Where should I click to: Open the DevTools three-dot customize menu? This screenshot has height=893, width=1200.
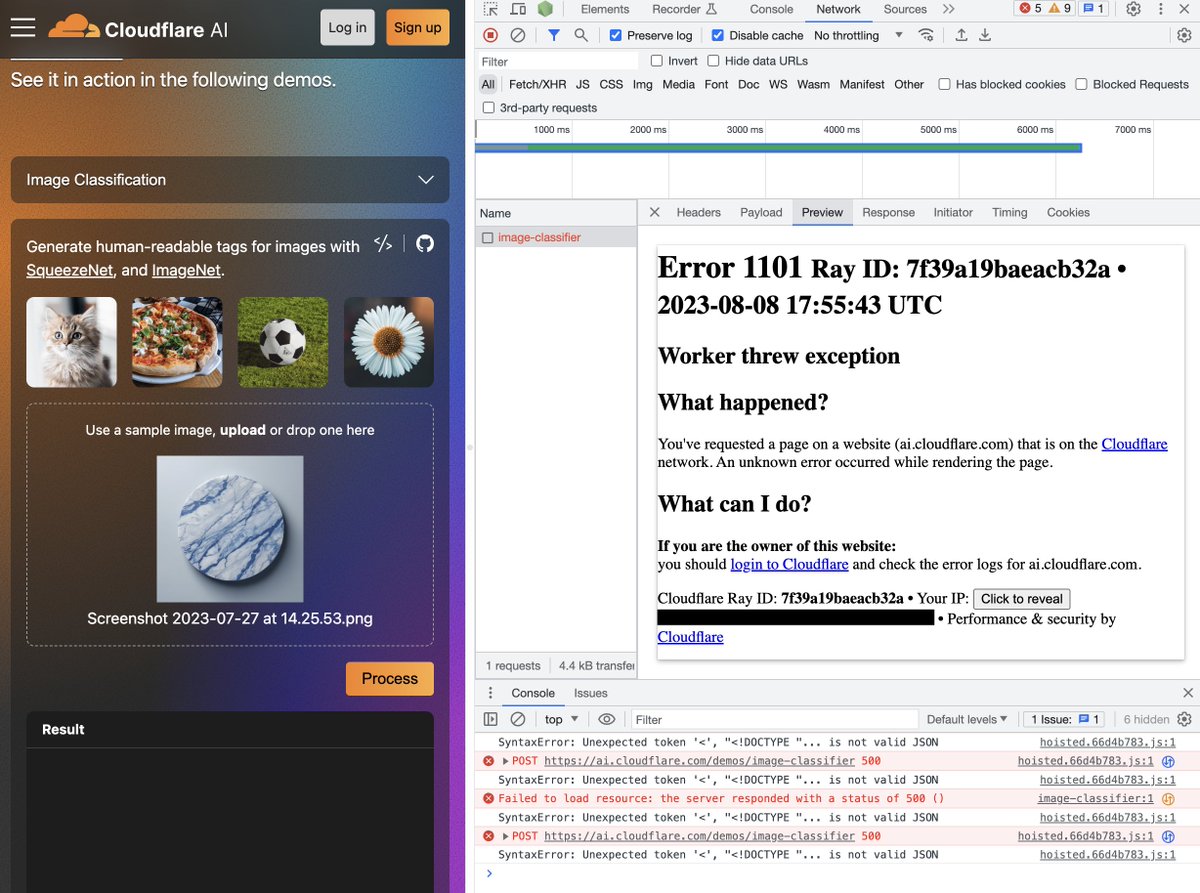tap(1159, 9)
